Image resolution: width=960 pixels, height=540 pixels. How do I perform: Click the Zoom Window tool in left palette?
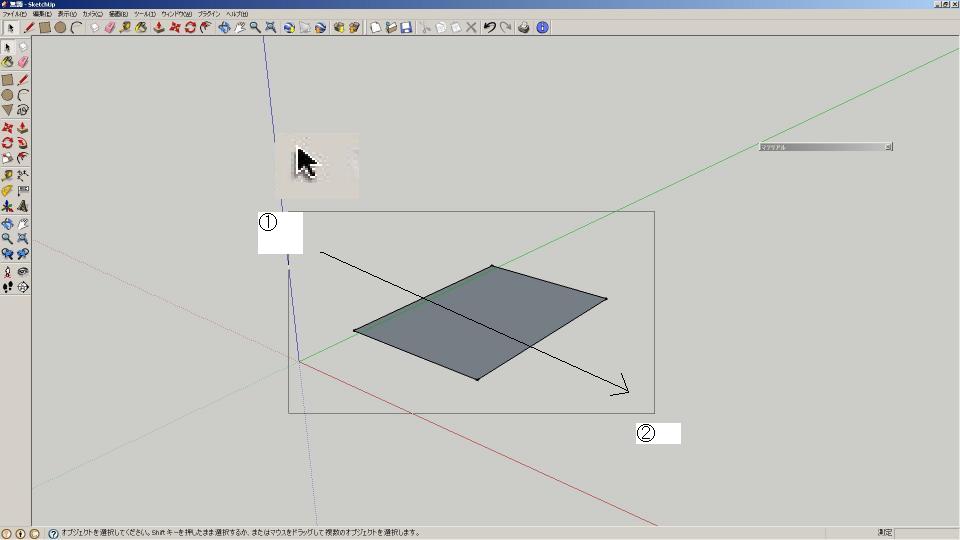pos(23,239)
